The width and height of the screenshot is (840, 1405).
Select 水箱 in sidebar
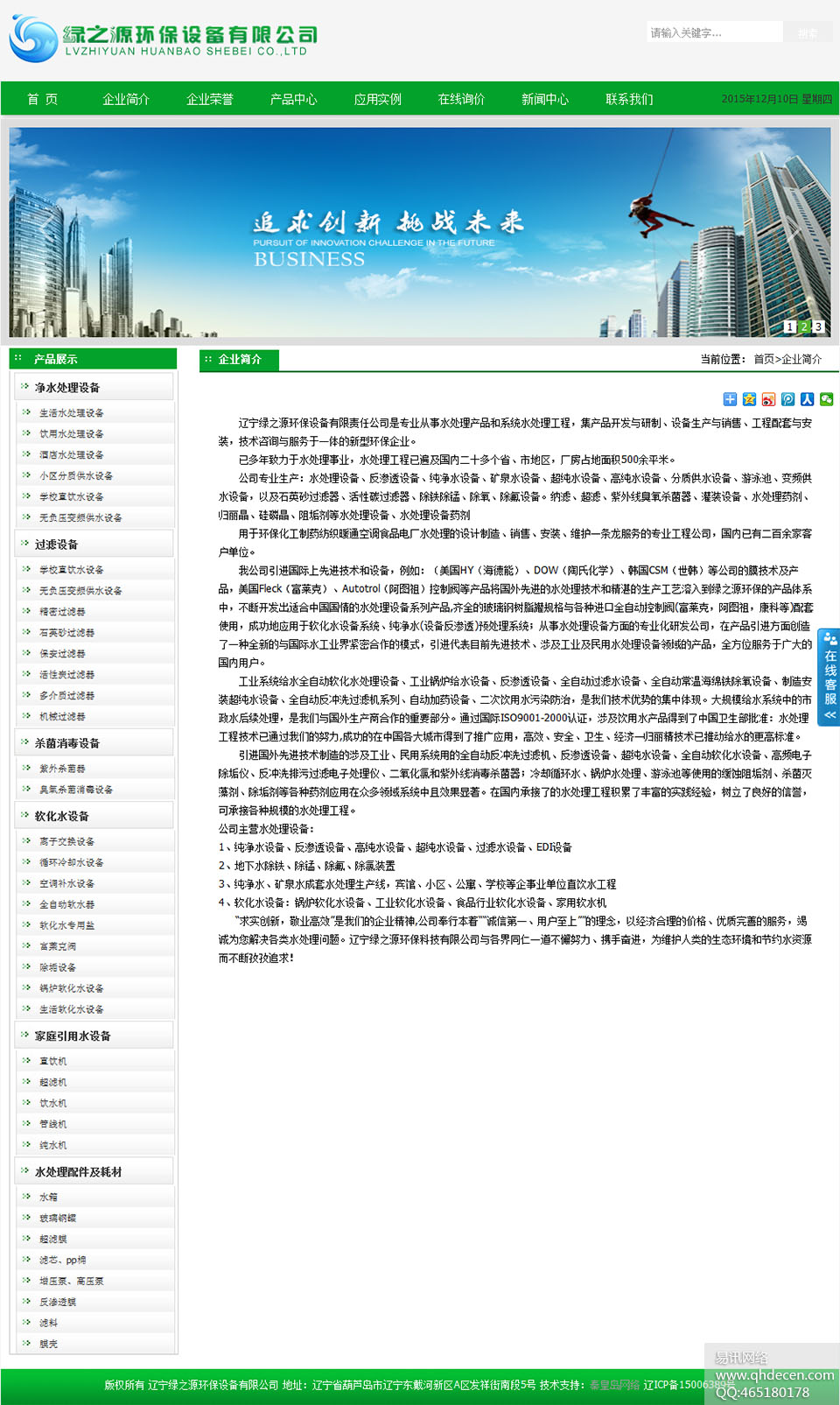pyautogui.click(x=48, y=1197)
